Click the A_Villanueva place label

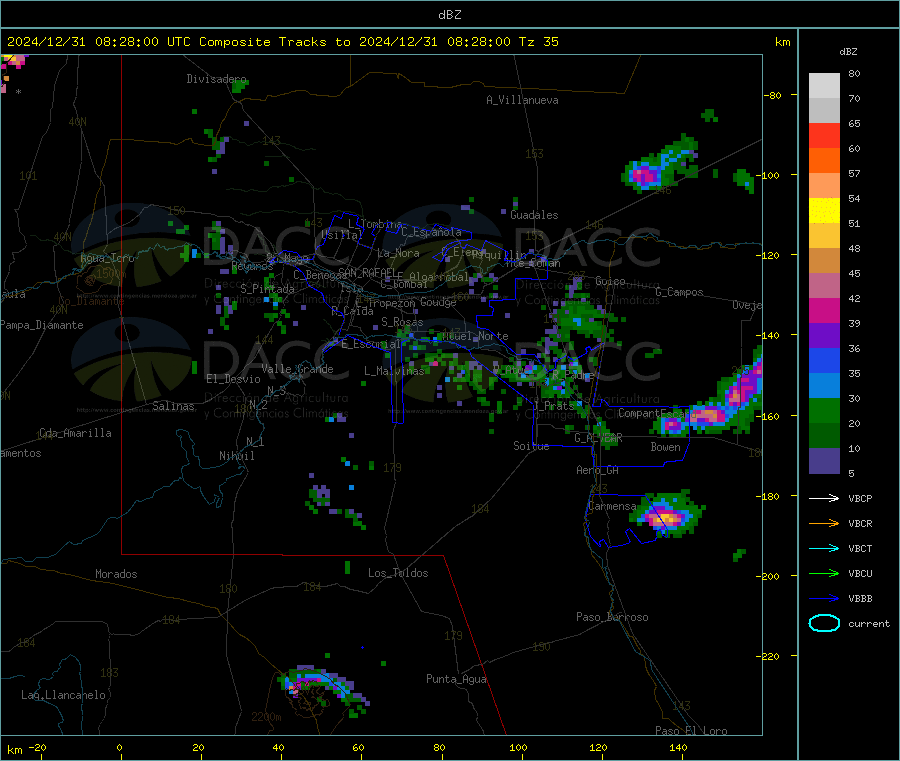(522, 100)
